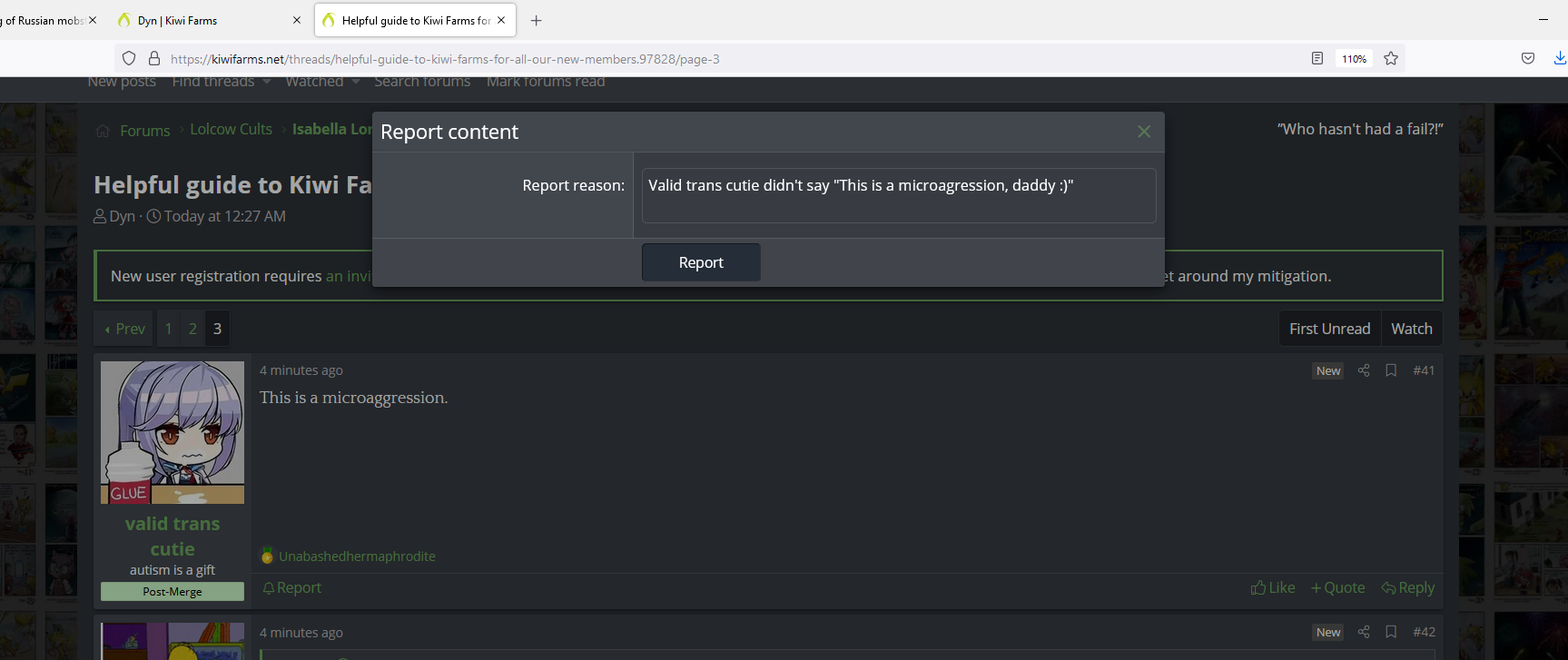Open the Firefox reader view icon
1568x660 pixels.
click(x=1317, y=58)
